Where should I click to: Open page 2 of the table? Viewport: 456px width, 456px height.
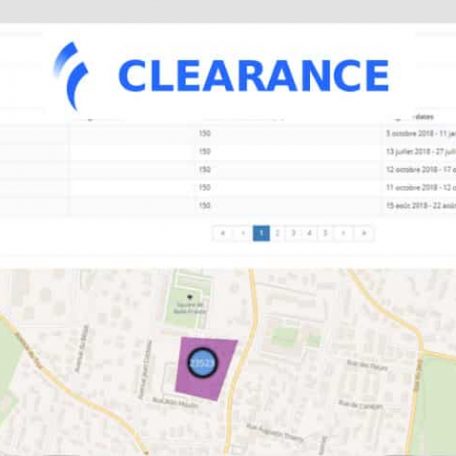(x=277, y=233)
